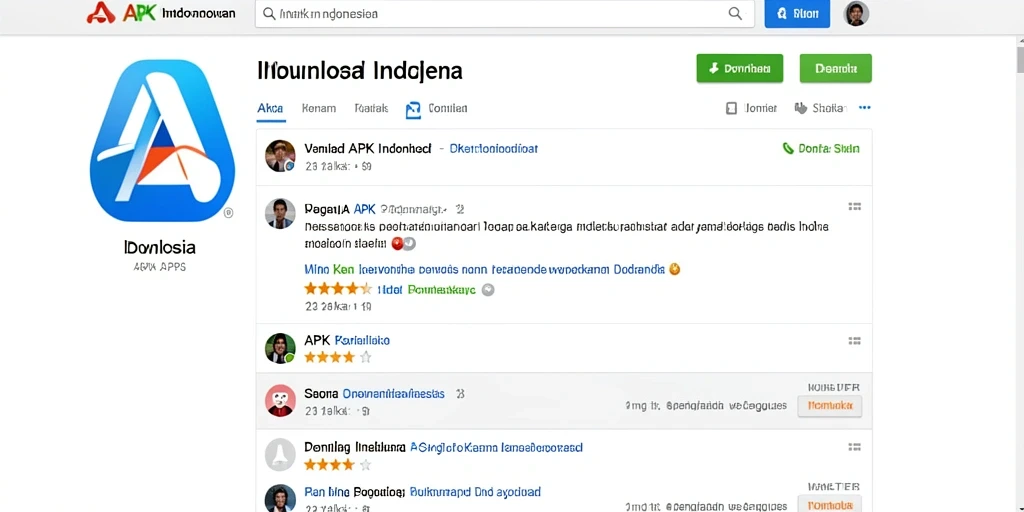Click bell avatar beside Donilag Inekiuna

pyautogui.click(x=280, y=455)
